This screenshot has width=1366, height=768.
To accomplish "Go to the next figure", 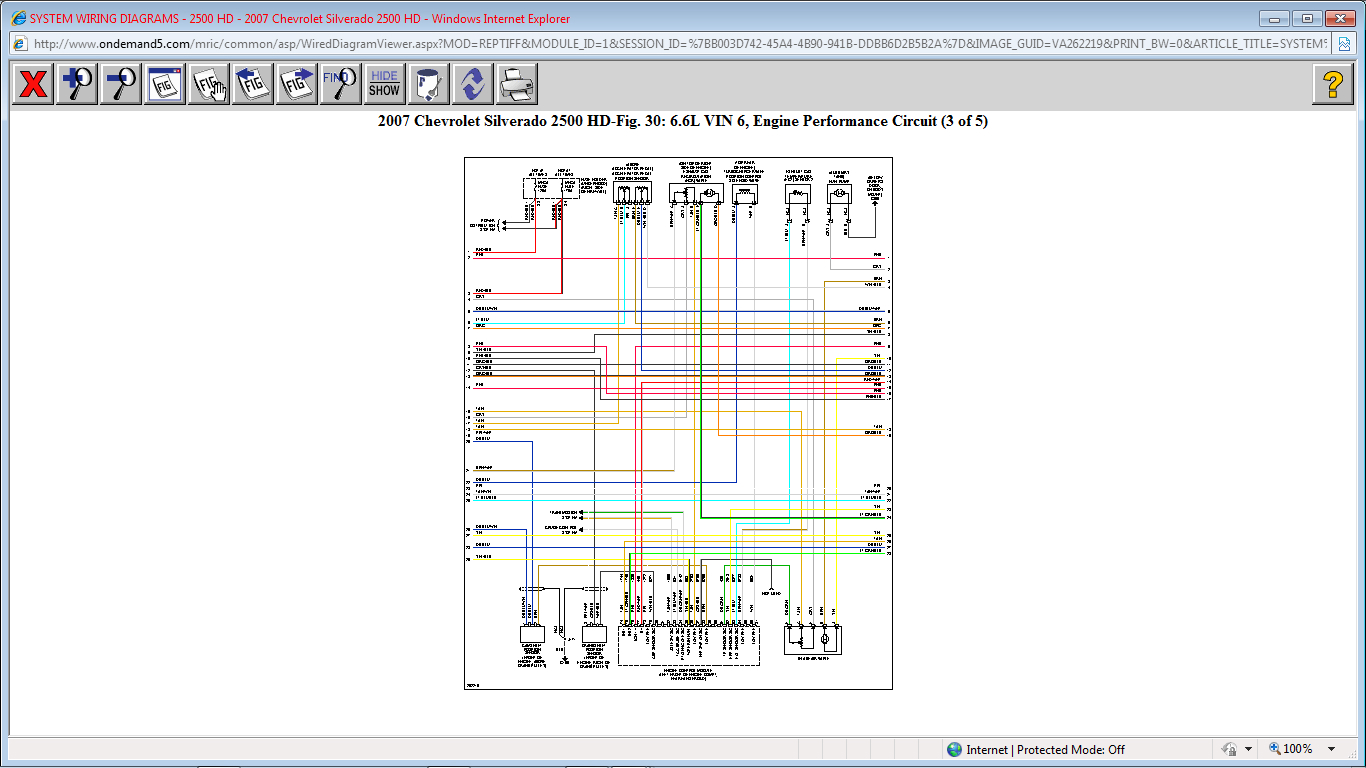I will pyautogui.click(x=297, y=84).
